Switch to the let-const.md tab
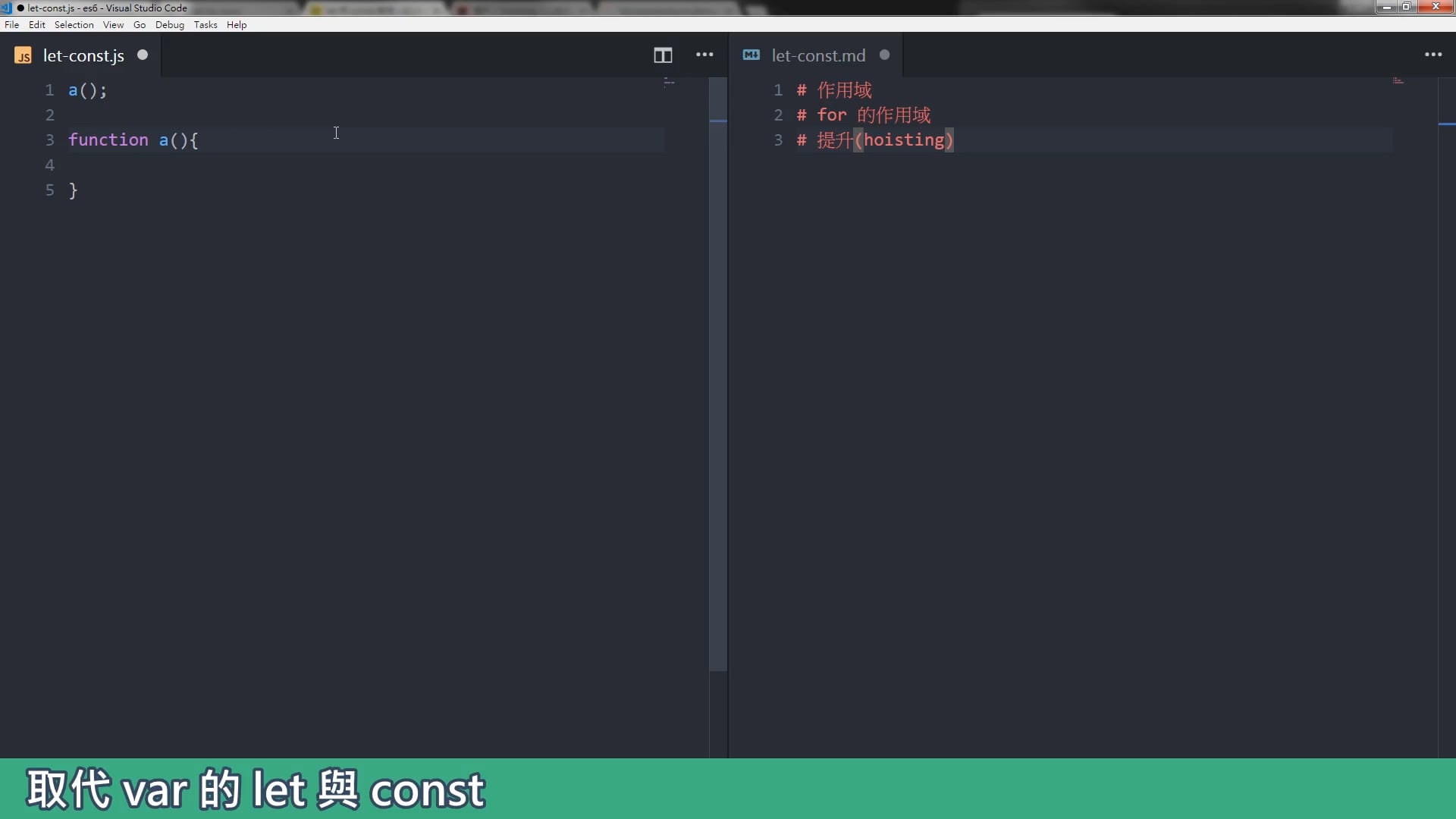Viewport: 1456px width, 819px height. (818, 55)
